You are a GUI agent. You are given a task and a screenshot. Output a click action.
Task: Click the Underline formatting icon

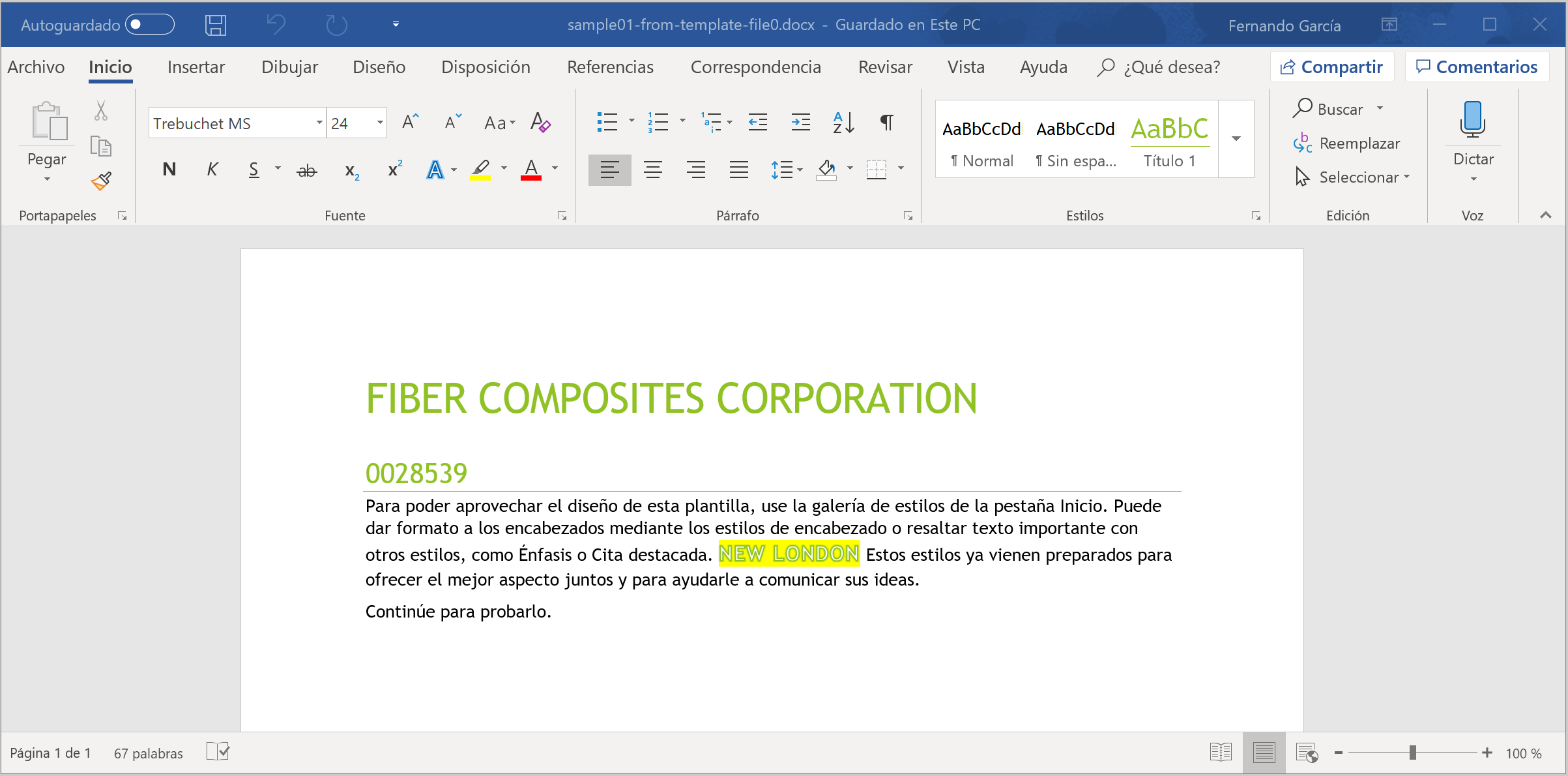(255, 168)
